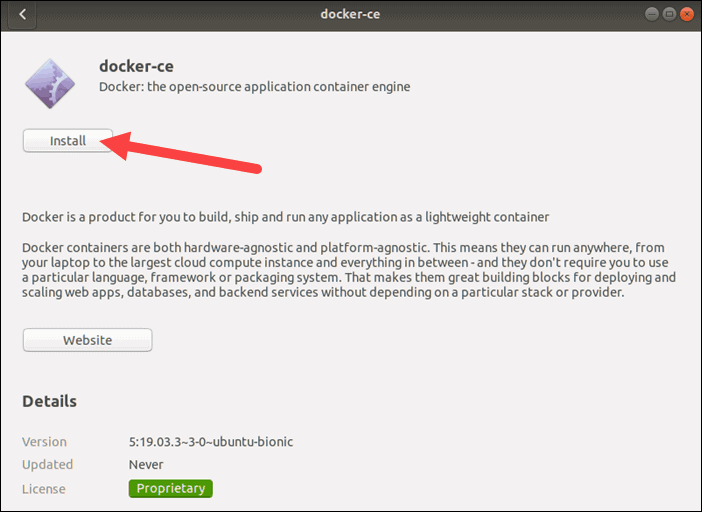Screen dimensions: 702x512
Task: Click the Updated value 'Never'
Action: click(x=146, y=465)
